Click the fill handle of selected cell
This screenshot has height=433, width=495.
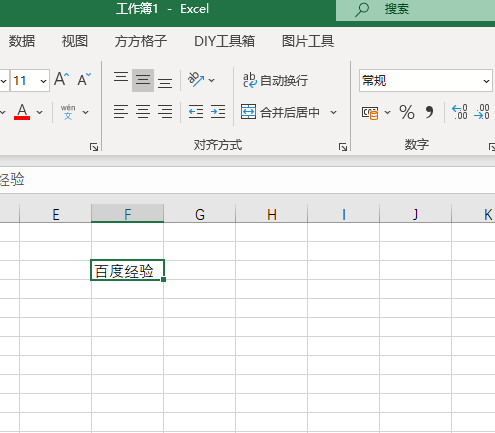tap(163, 279)
